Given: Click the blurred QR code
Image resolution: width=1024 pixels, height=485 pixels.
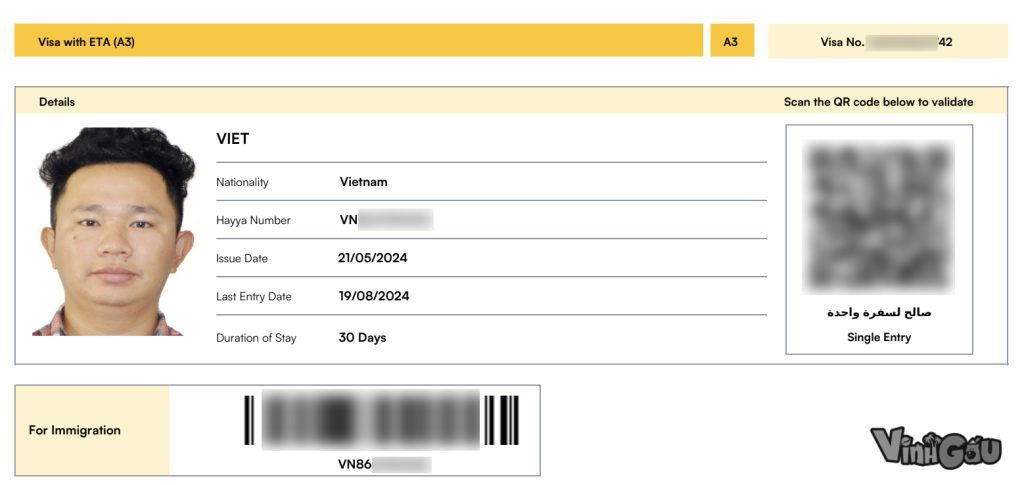Looking at the screenshot, I should click(878, 216).
